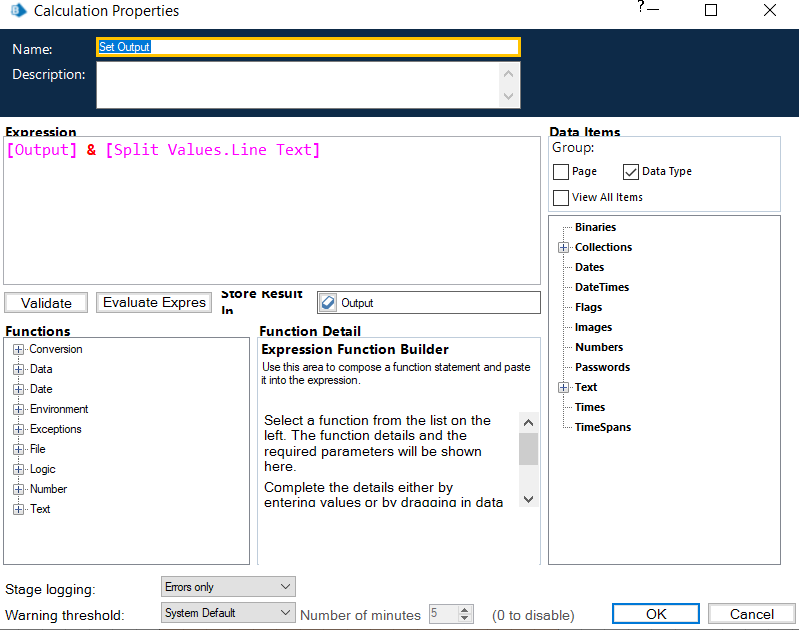Select TimeSpans in Data Items tree
Viewport: 799px width, 630px height.
[x=603, y=427]
